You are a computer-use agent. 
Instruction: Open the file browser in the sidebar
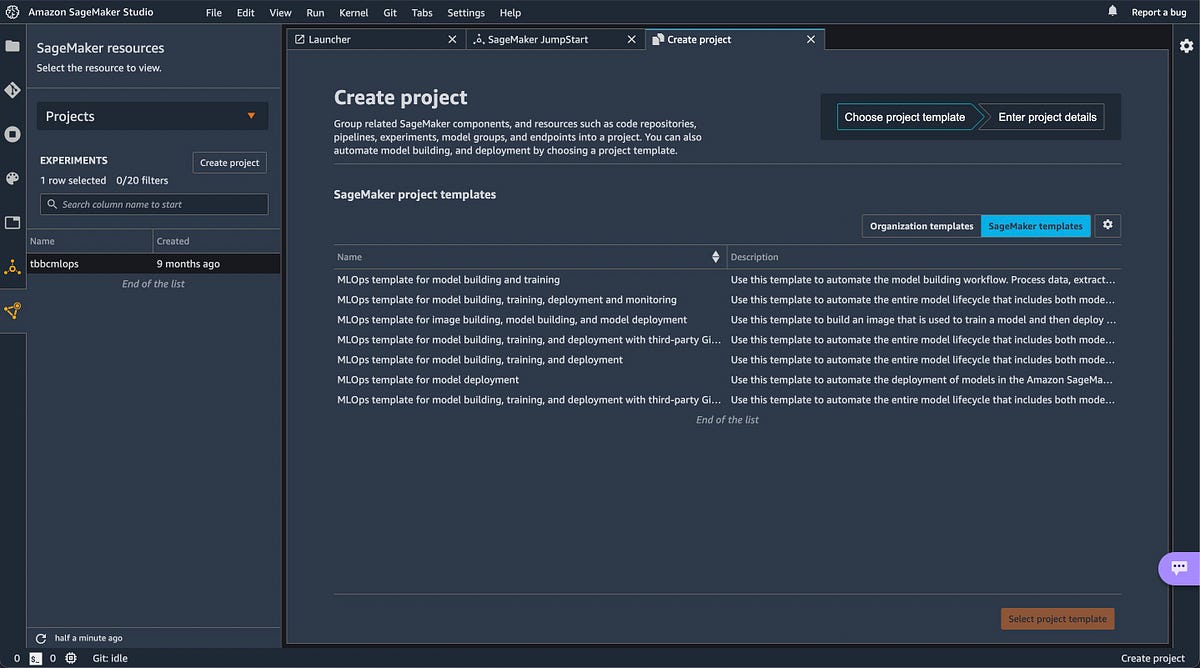pos(12,45)
